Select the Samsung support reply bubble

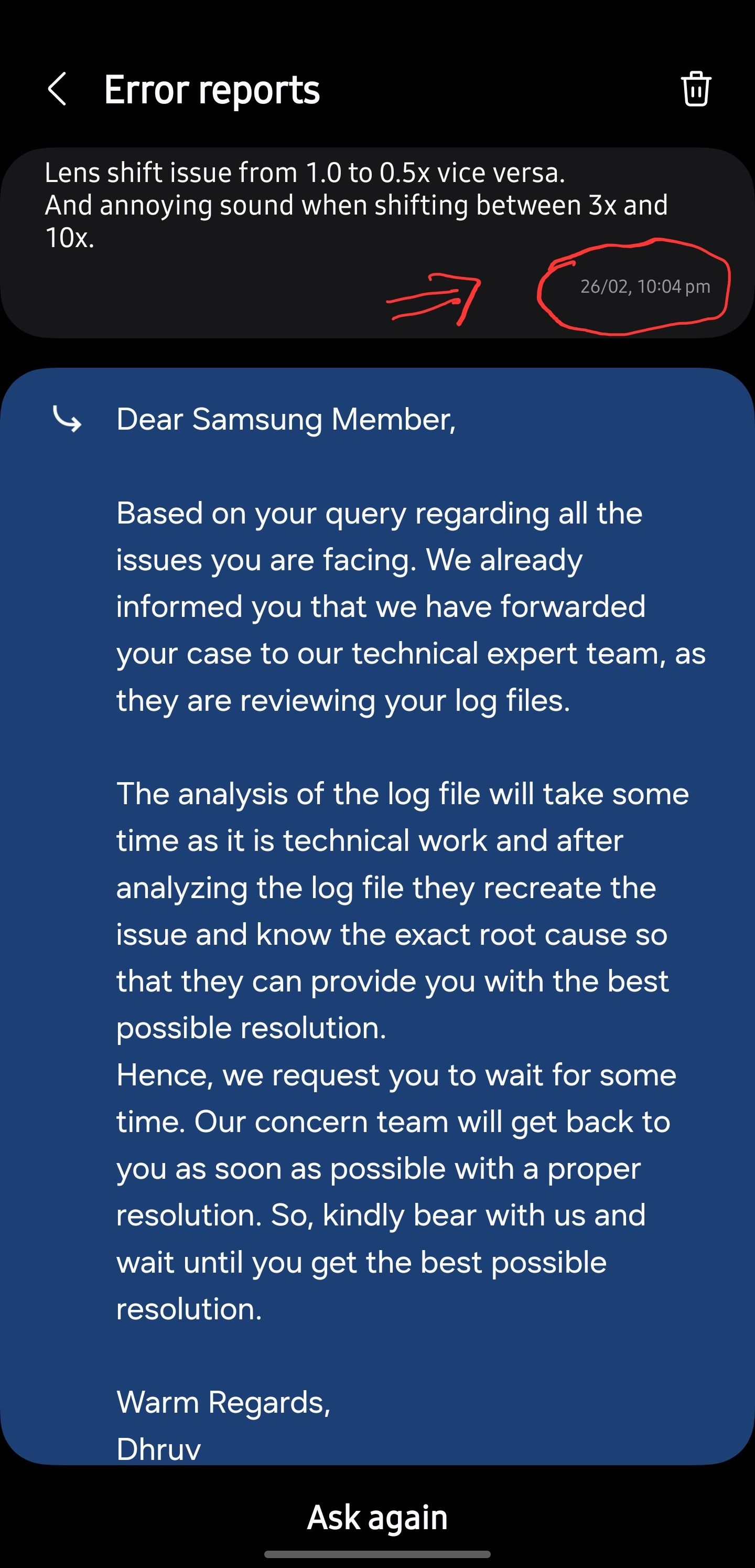point(377,913)
